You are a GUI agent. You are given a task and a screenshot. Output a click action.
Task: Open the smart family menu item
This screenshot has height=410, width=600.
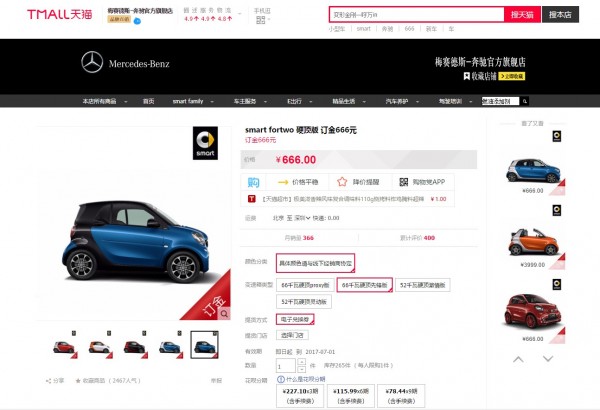coord(188,101)
